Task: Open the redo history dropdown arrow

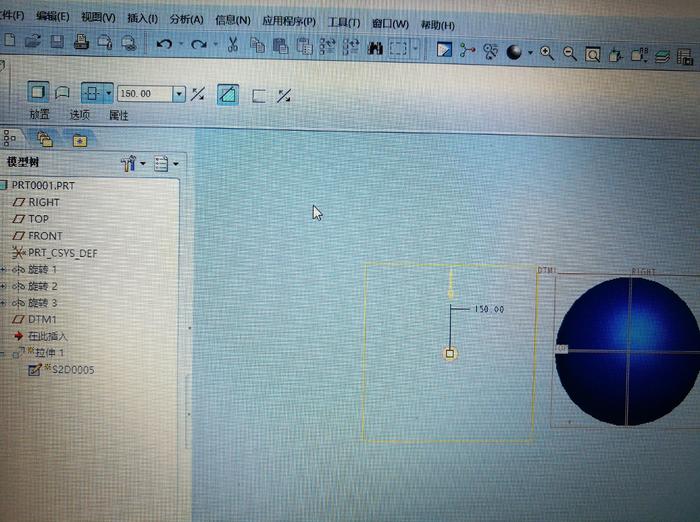Action: click(215, 44)
